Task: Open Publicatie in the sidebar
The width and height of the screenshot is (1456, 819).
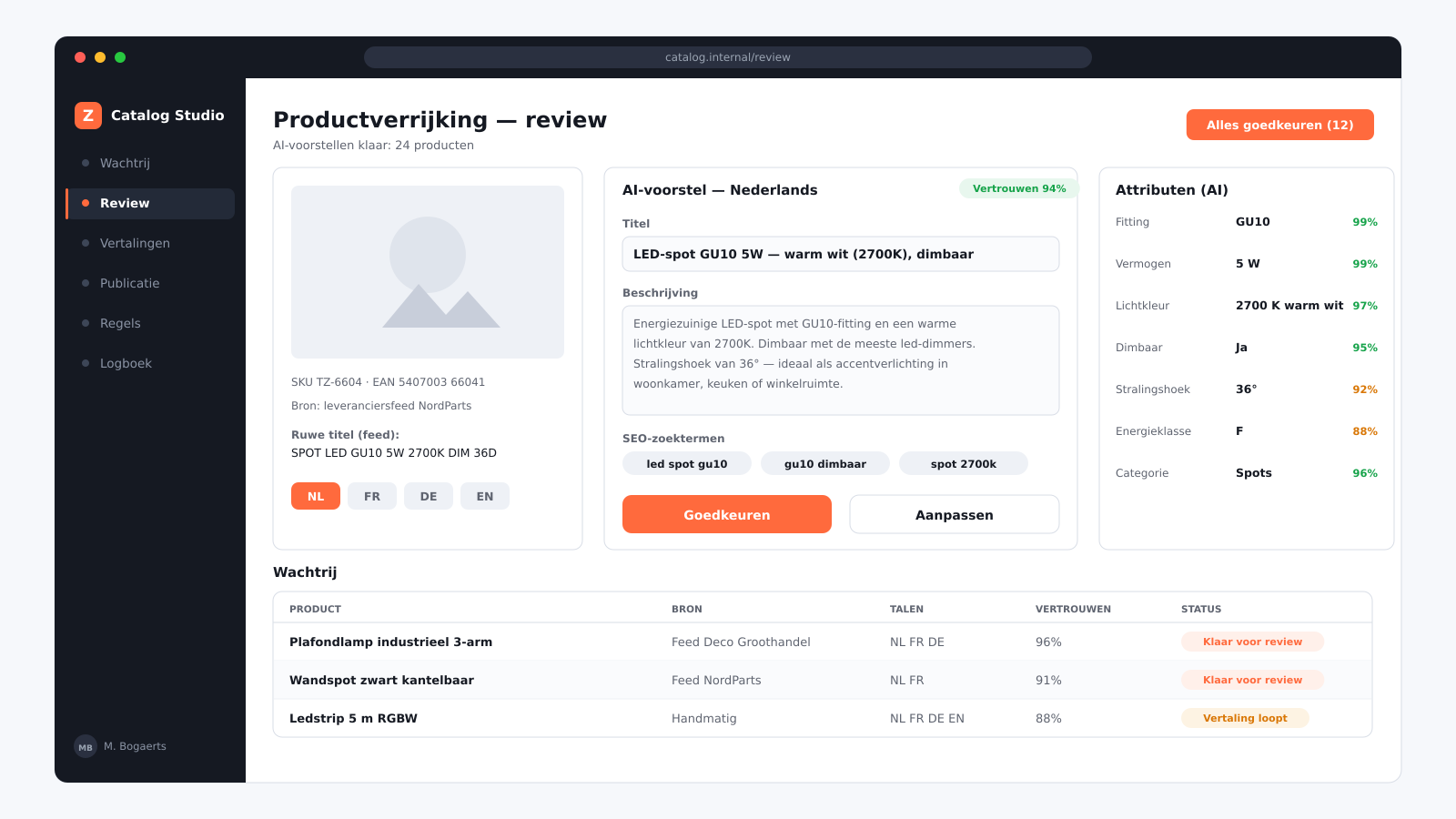Action: pos(150,283)
